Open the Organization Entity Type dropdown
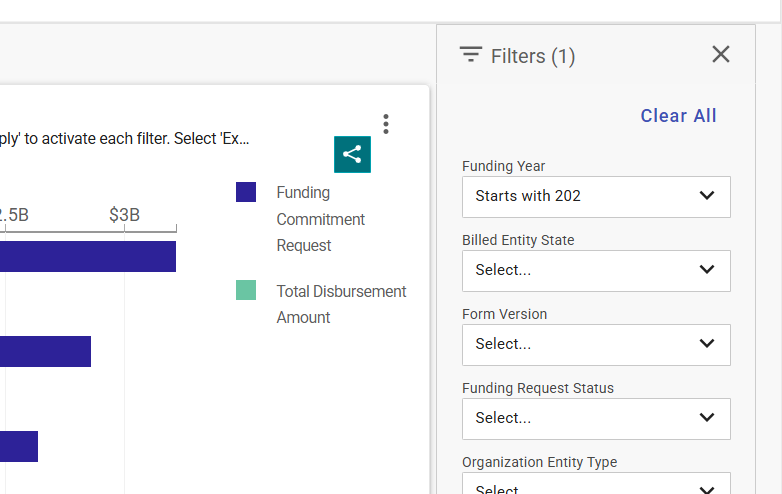 (596, 484)
